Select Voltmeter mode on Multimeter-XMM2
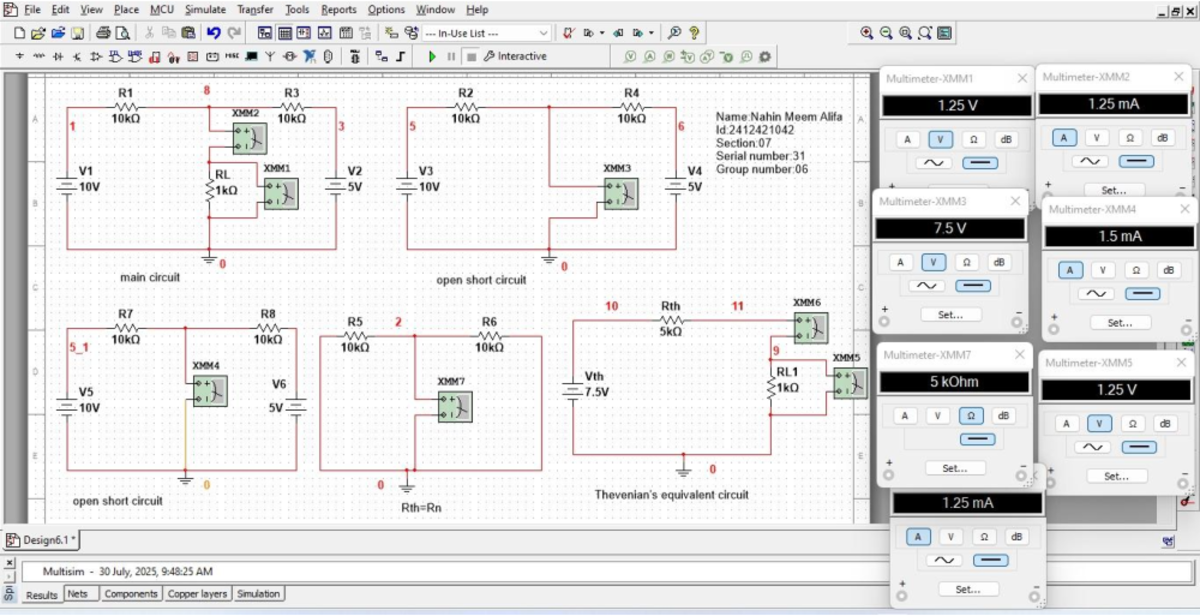Viewport: 1200px width, 616px height. [x=1097, y=138]
